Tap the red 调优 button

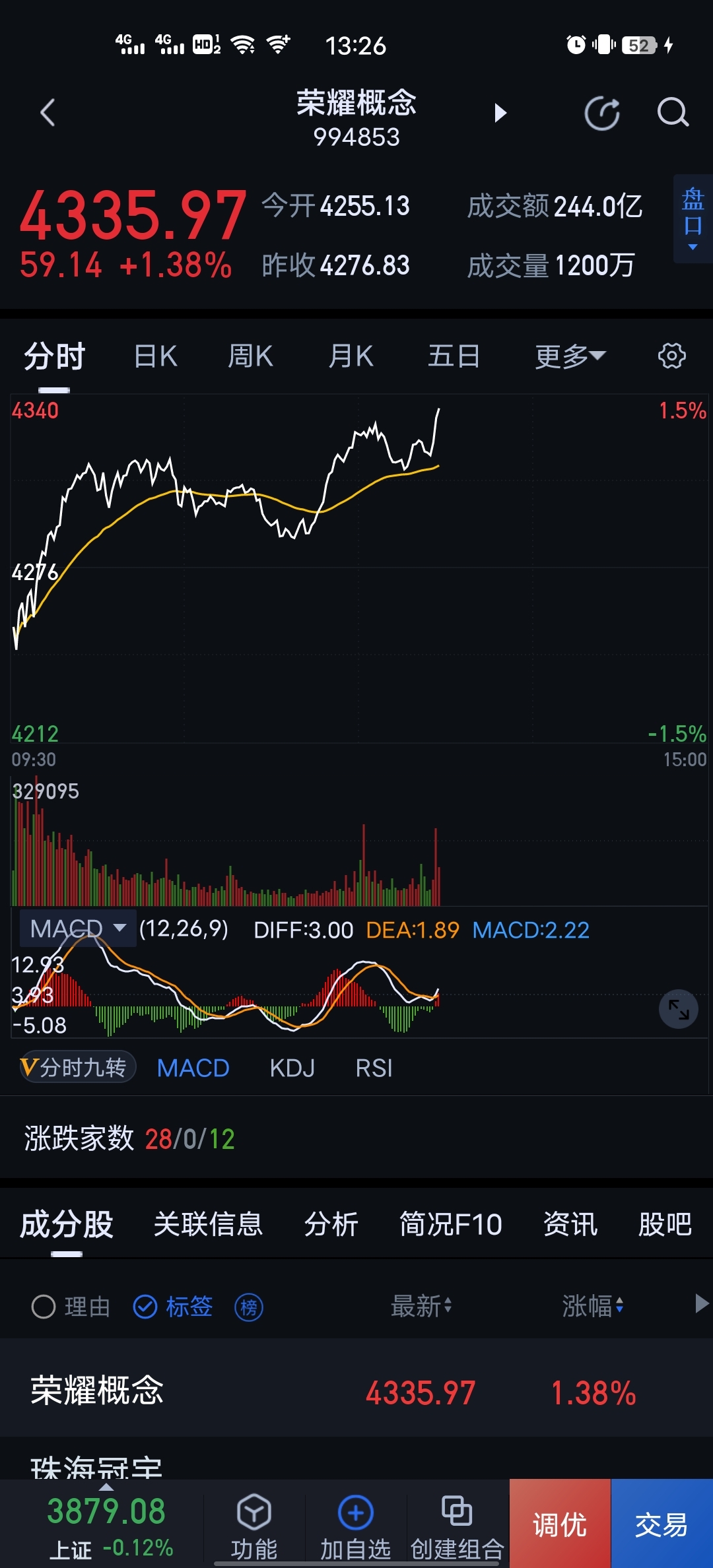pos(560,1523)
